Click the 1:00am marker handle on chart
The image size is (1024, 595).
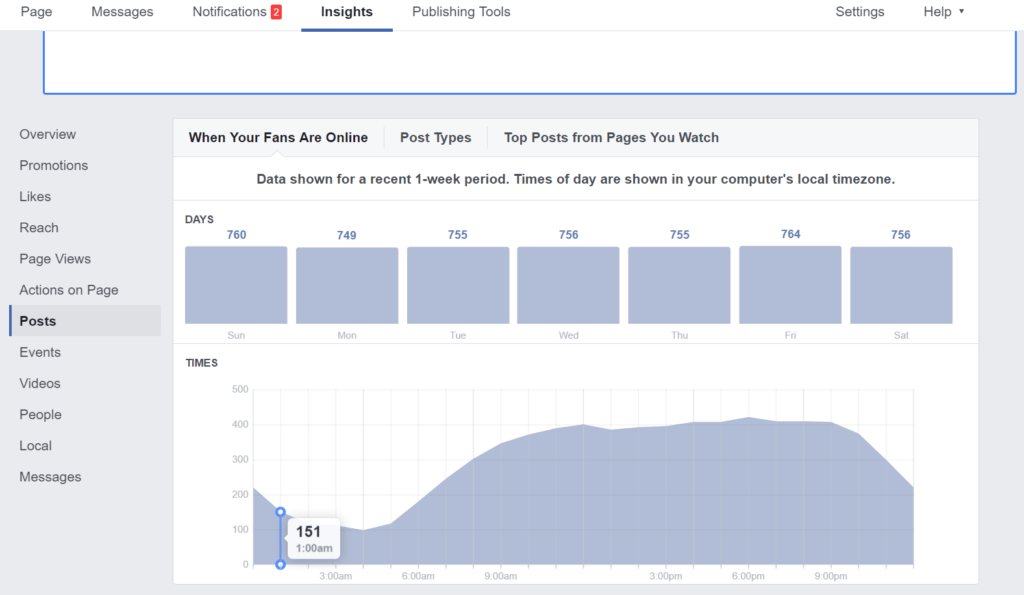point(280,512)
